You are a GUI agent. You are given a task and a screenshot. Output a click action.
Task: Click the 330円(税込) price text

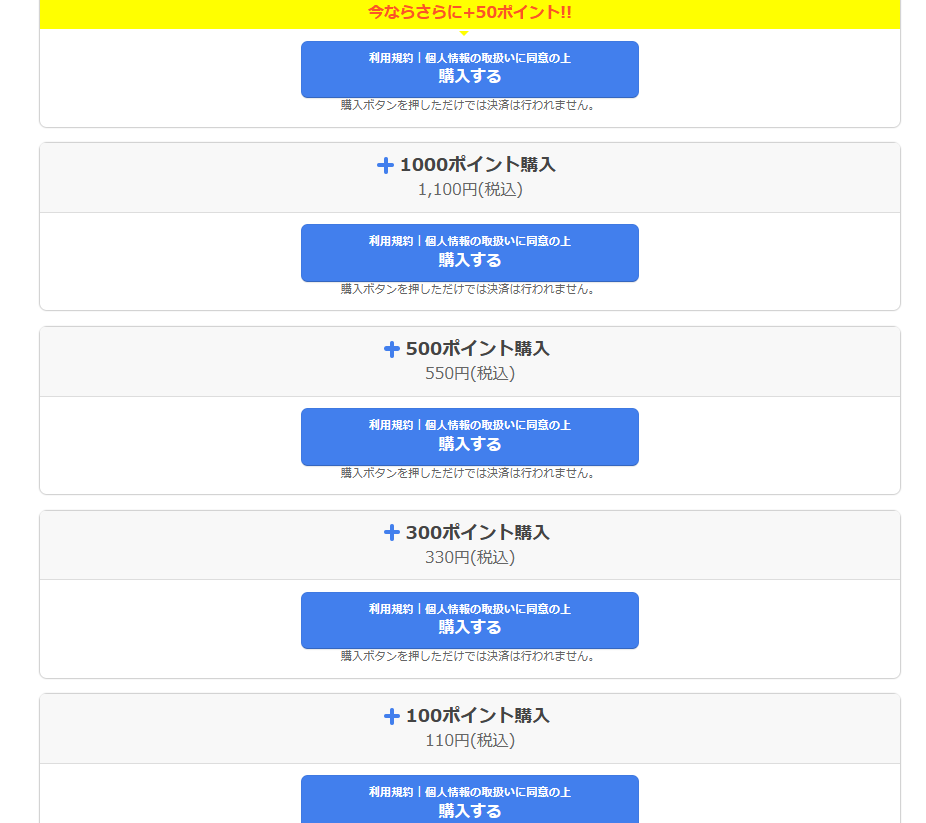point(470,557)
